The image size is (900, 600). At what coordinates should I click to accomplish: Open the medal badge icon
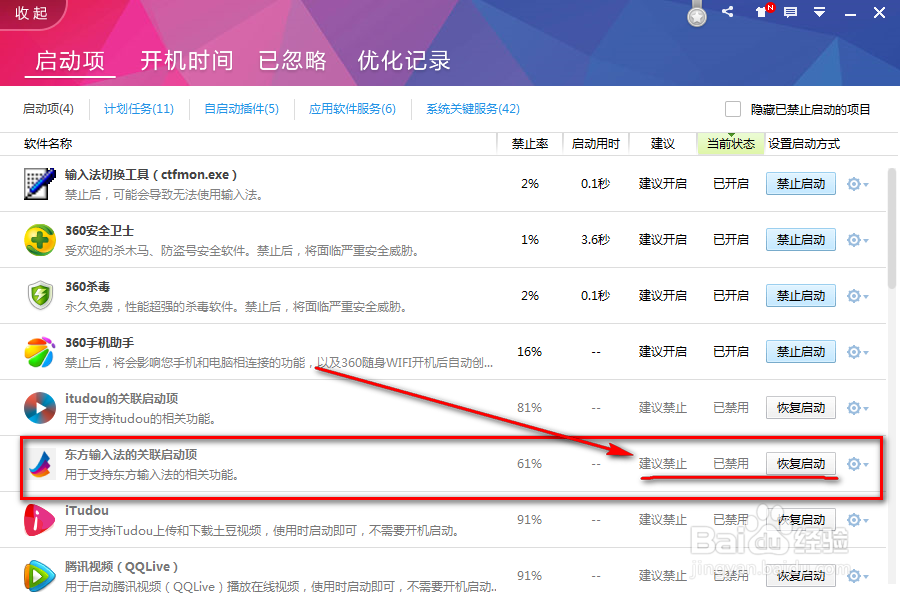click(x=697, y=14)
